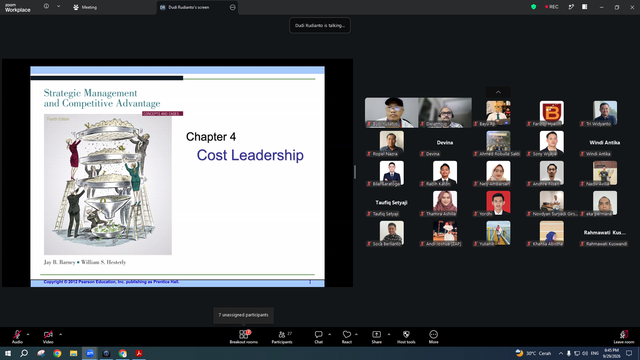
Task: Select Taufiq Setyaji participant tile
Action: pos(391,203)
